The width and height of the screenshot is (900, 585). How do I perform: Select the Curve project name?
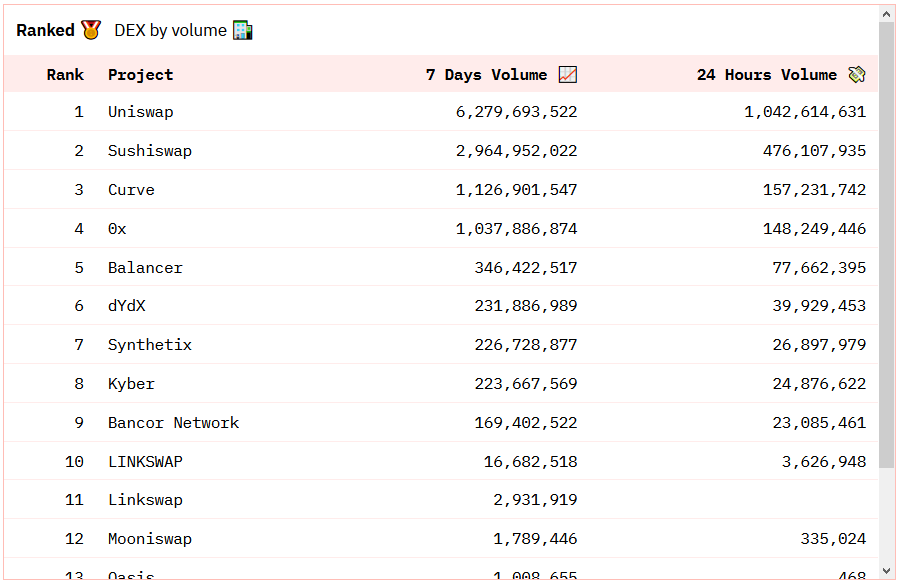(131, 190)
